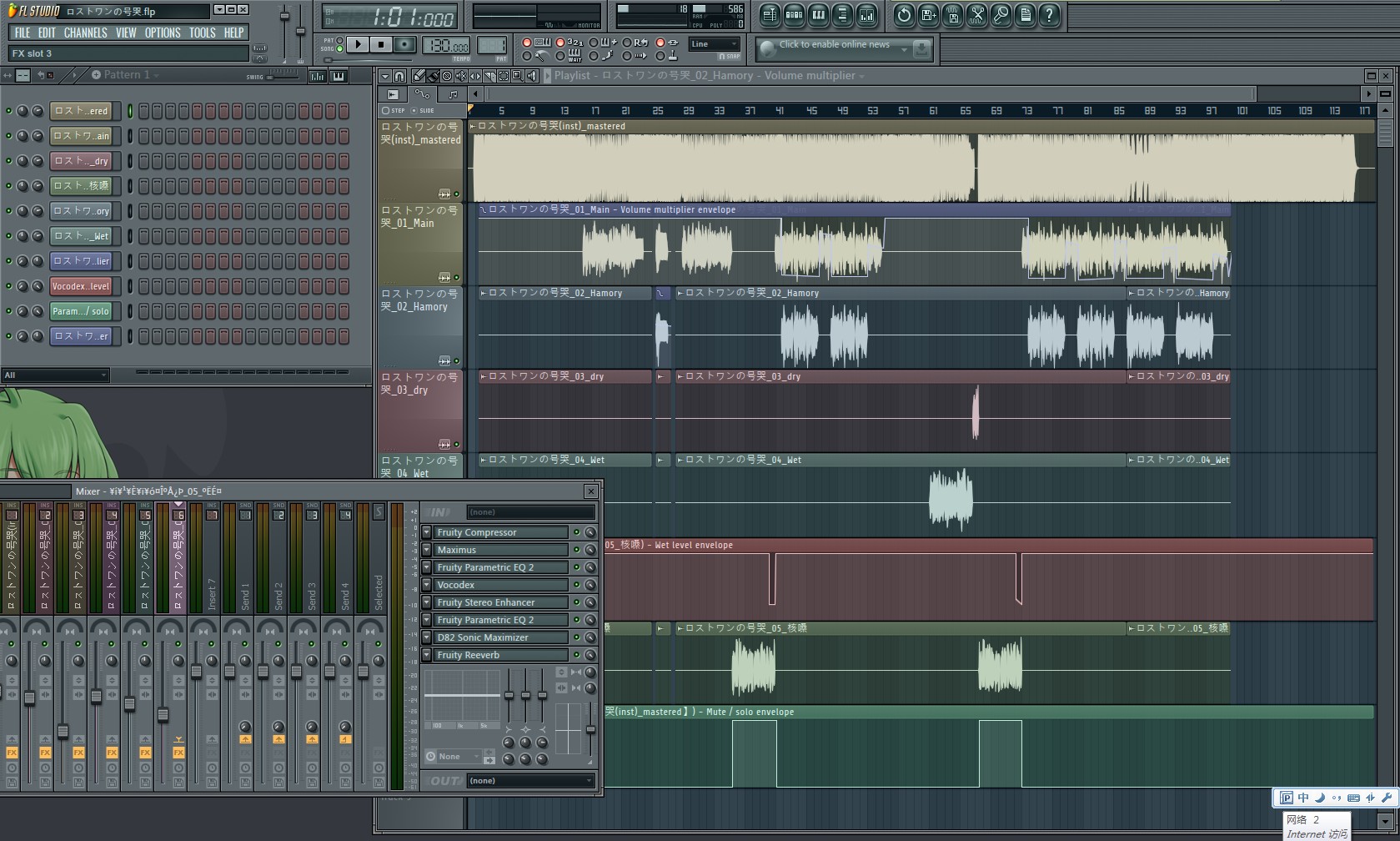Open the mixer OUT (none) selector
1400x841 pixels.
pyautogui.click(x=530, y=781)
